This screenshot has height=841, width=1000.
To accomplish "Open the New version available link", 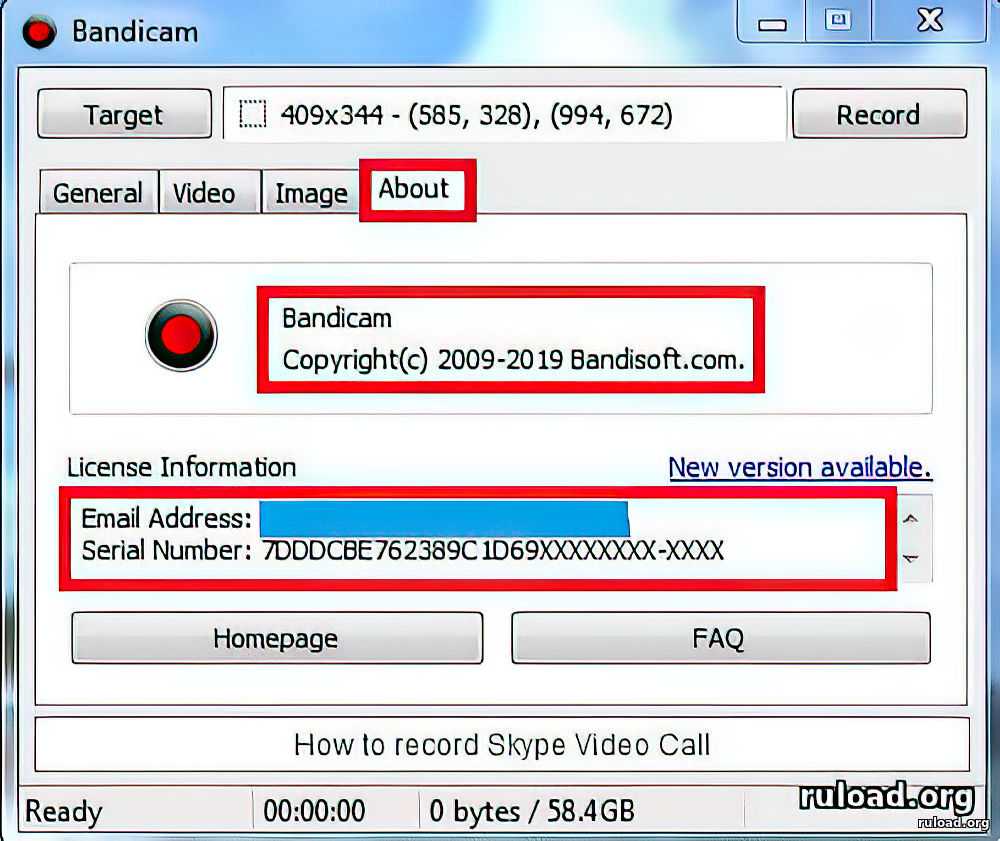I will (x=800, y=467).
